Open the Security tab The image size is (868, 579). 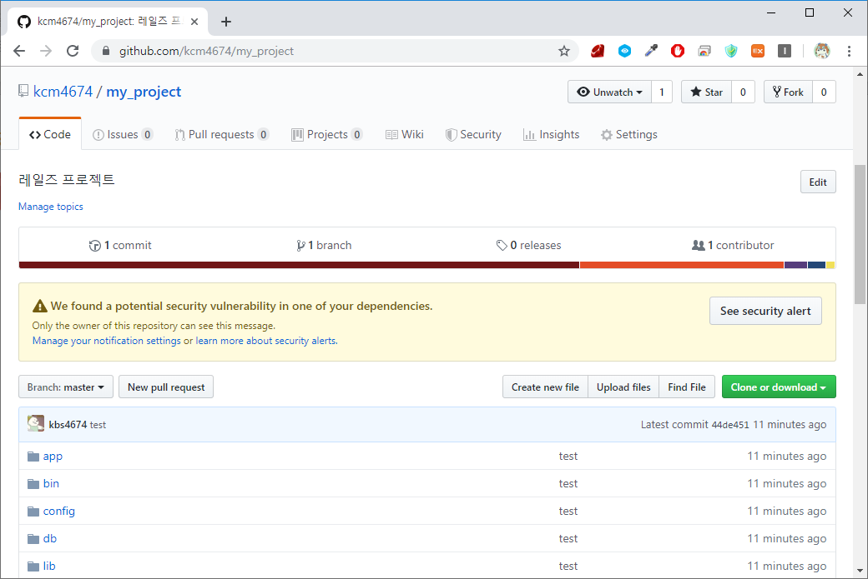click(x=473, y=135)
